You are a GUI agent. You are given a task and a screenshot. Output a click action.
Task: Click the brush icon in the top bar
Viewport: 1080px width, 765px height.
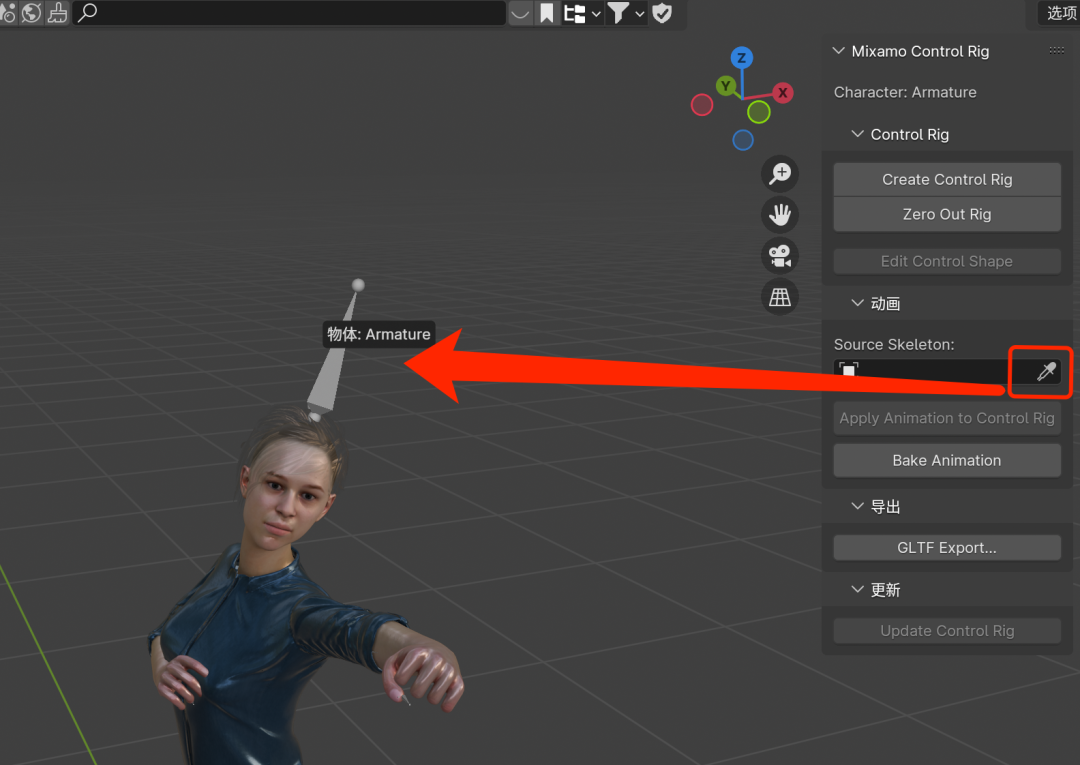(x=58, y=12)
